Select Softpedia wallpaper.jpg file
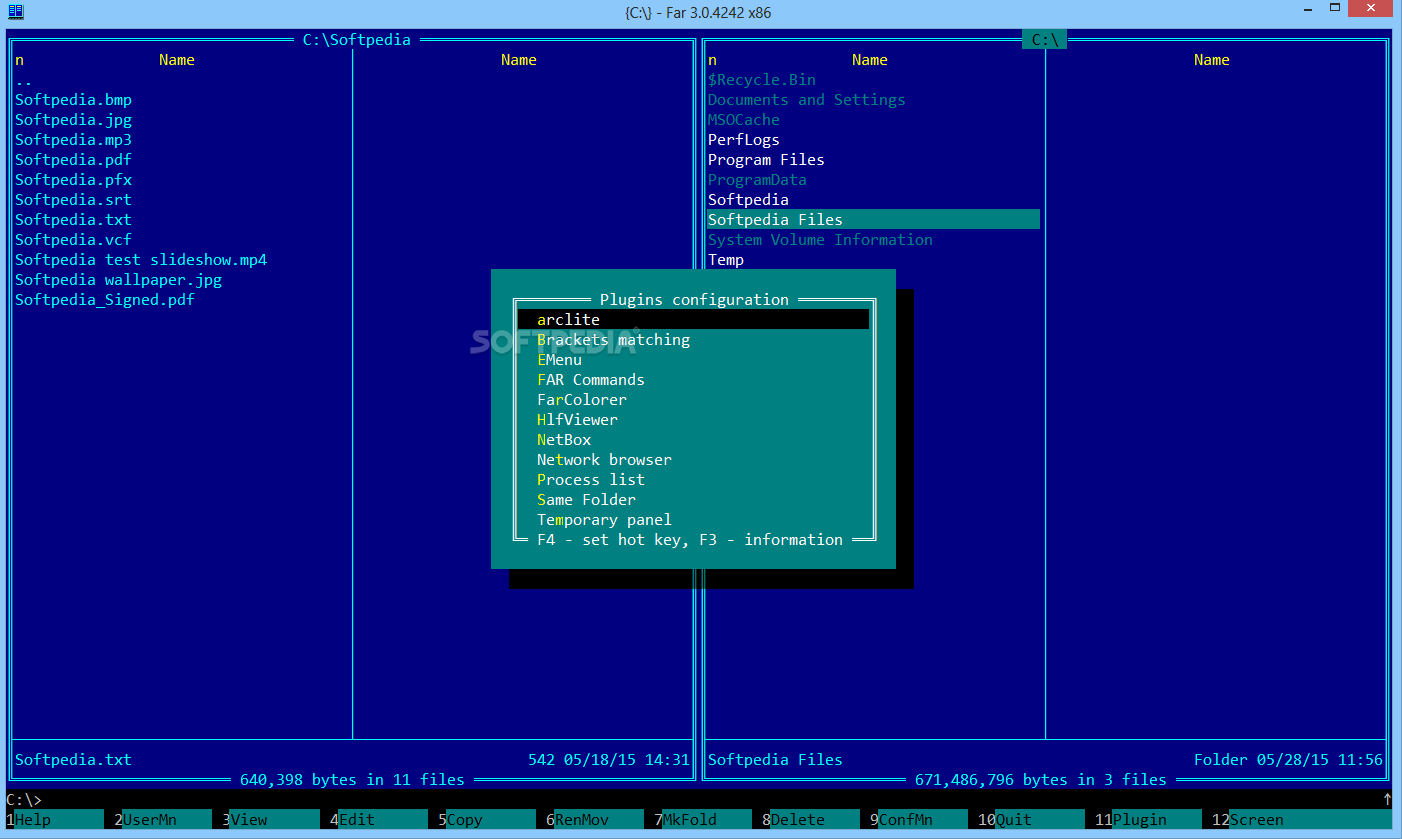 (x=118, y=279)
